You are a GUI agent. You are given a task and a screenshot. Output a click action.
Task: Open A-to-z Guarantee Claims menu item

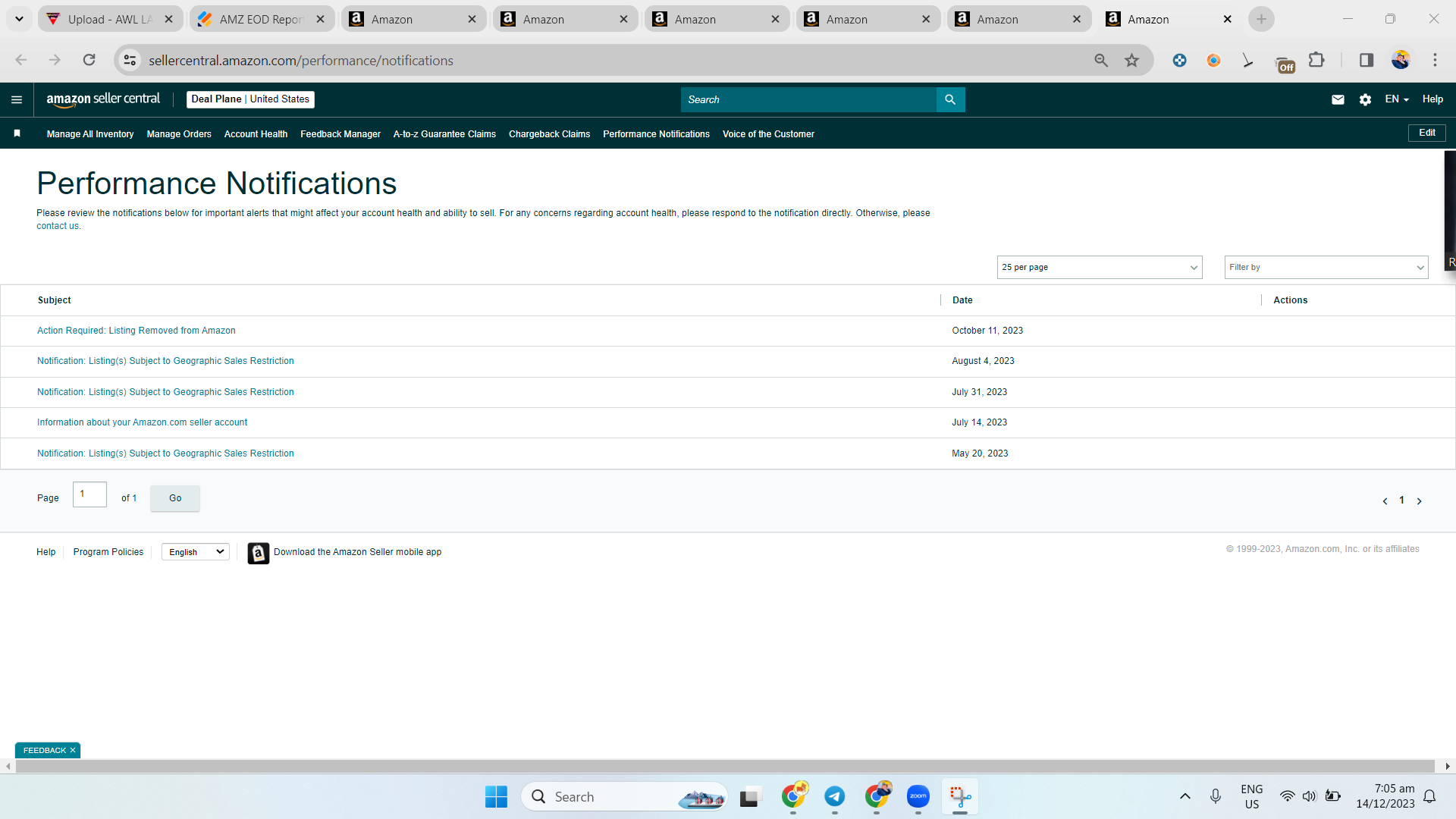[x=444, y=134]
